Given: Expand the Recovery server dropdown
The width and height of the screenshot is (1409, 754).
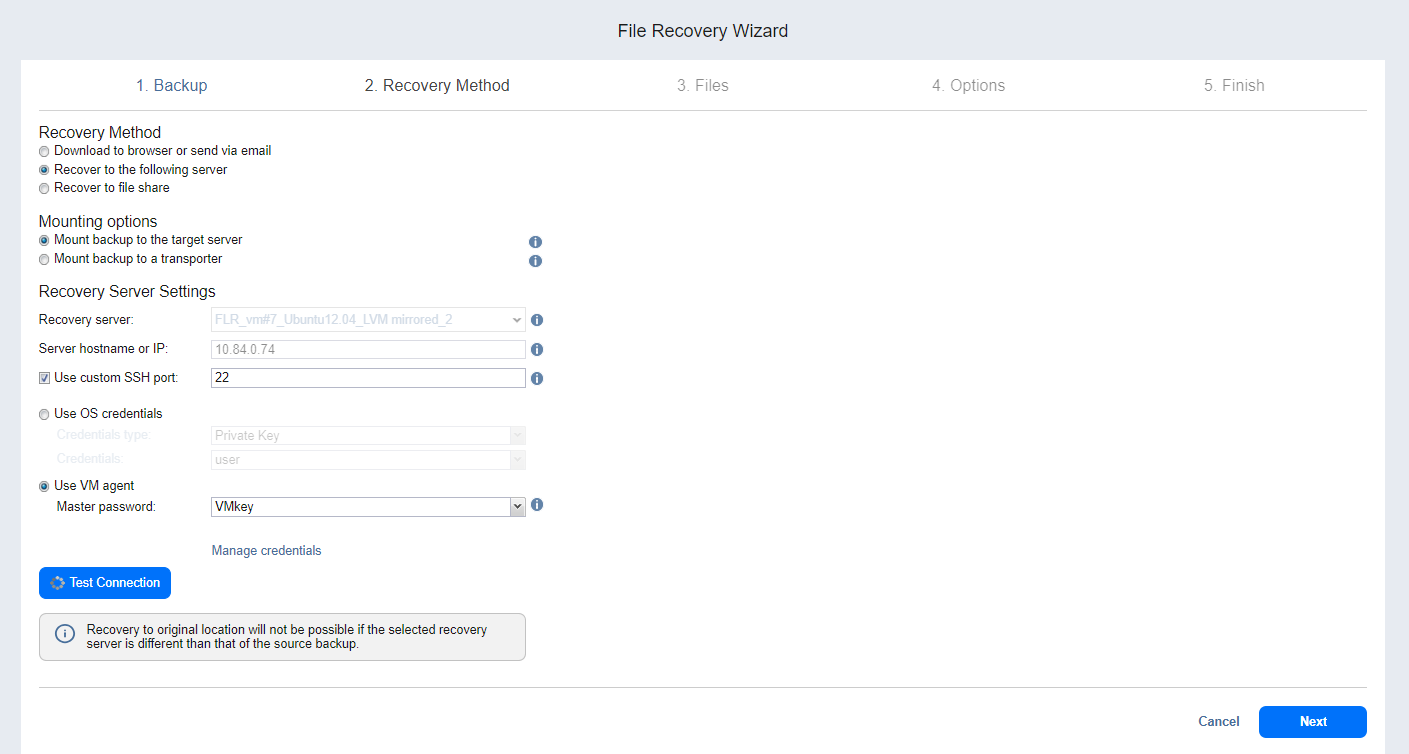Looking at the screenshot, I should 367,320.
